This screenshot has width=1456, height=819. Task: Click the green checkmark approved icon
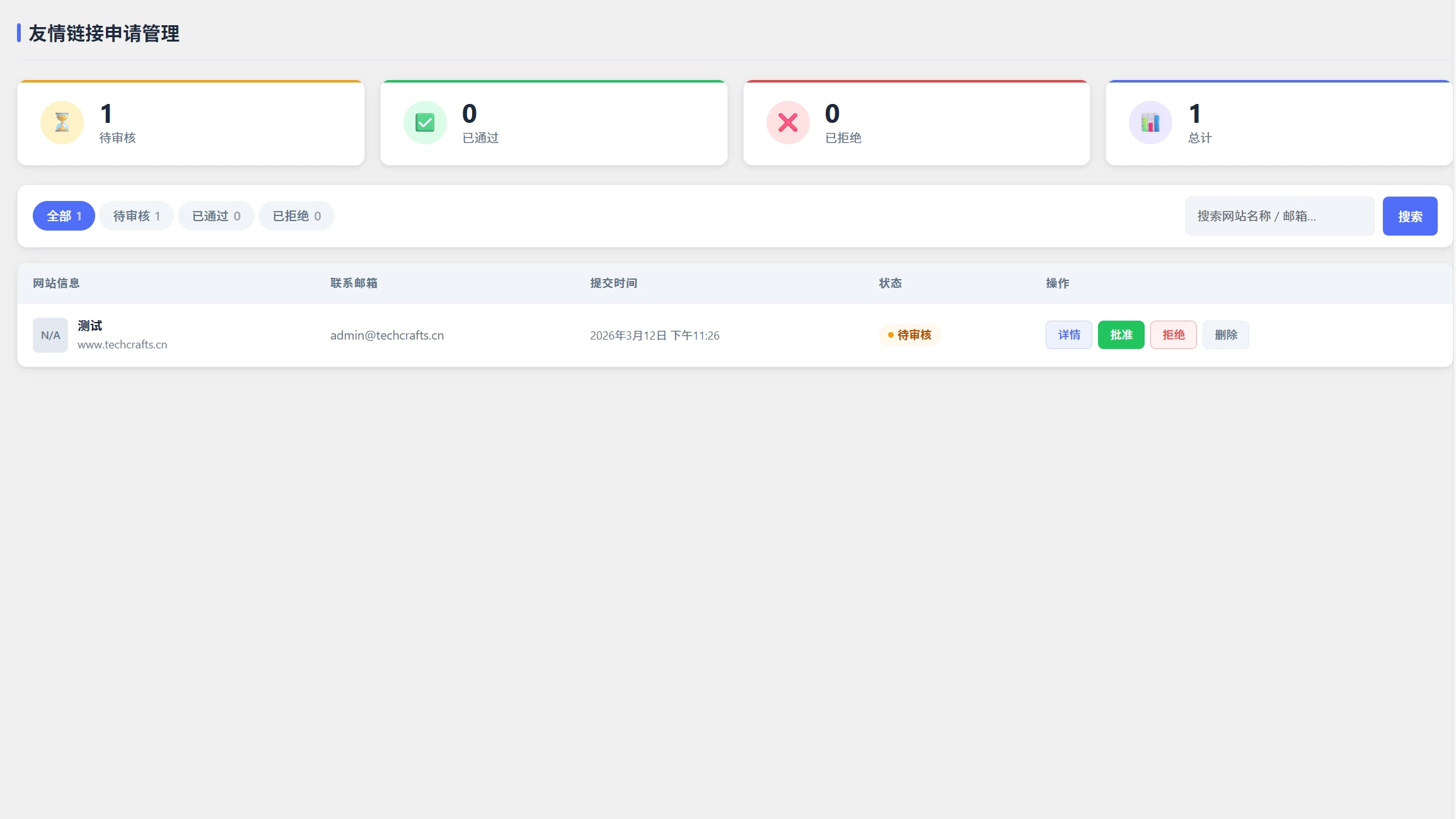[425, 122]
